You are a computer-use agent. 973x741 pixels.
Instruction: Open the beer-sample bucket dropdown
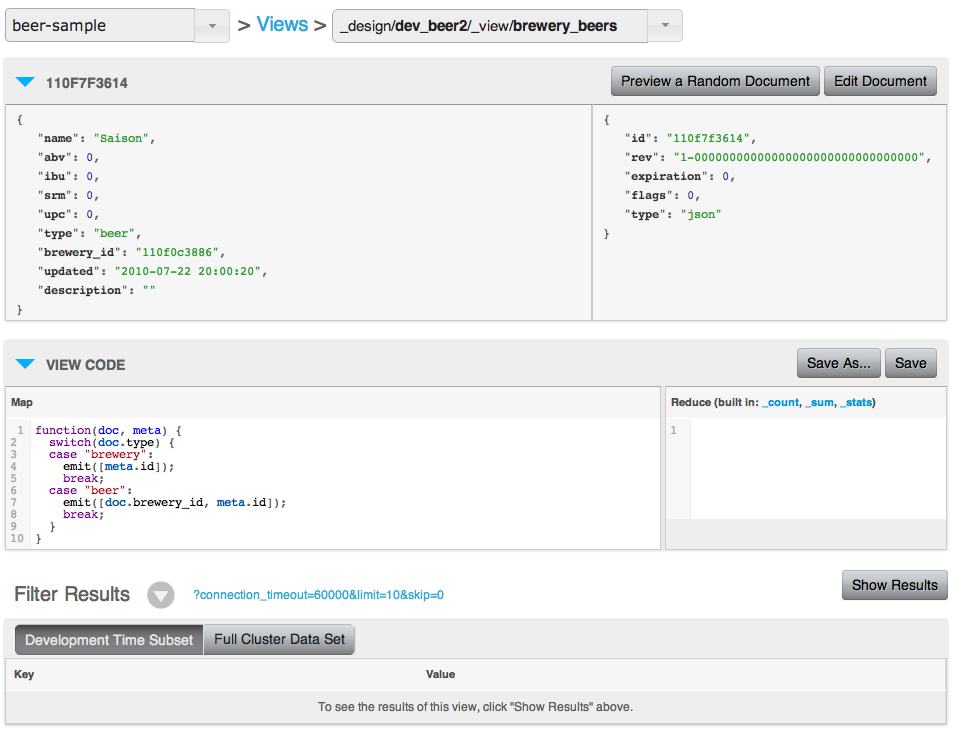click(211, 26)
